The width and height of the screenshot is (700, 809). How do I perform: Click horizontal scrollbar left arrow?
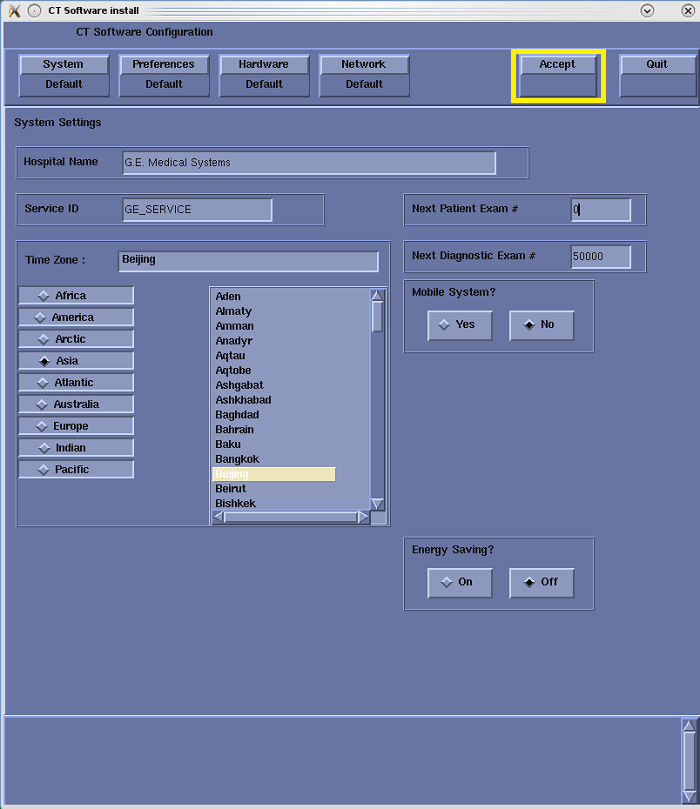(218, 518)
